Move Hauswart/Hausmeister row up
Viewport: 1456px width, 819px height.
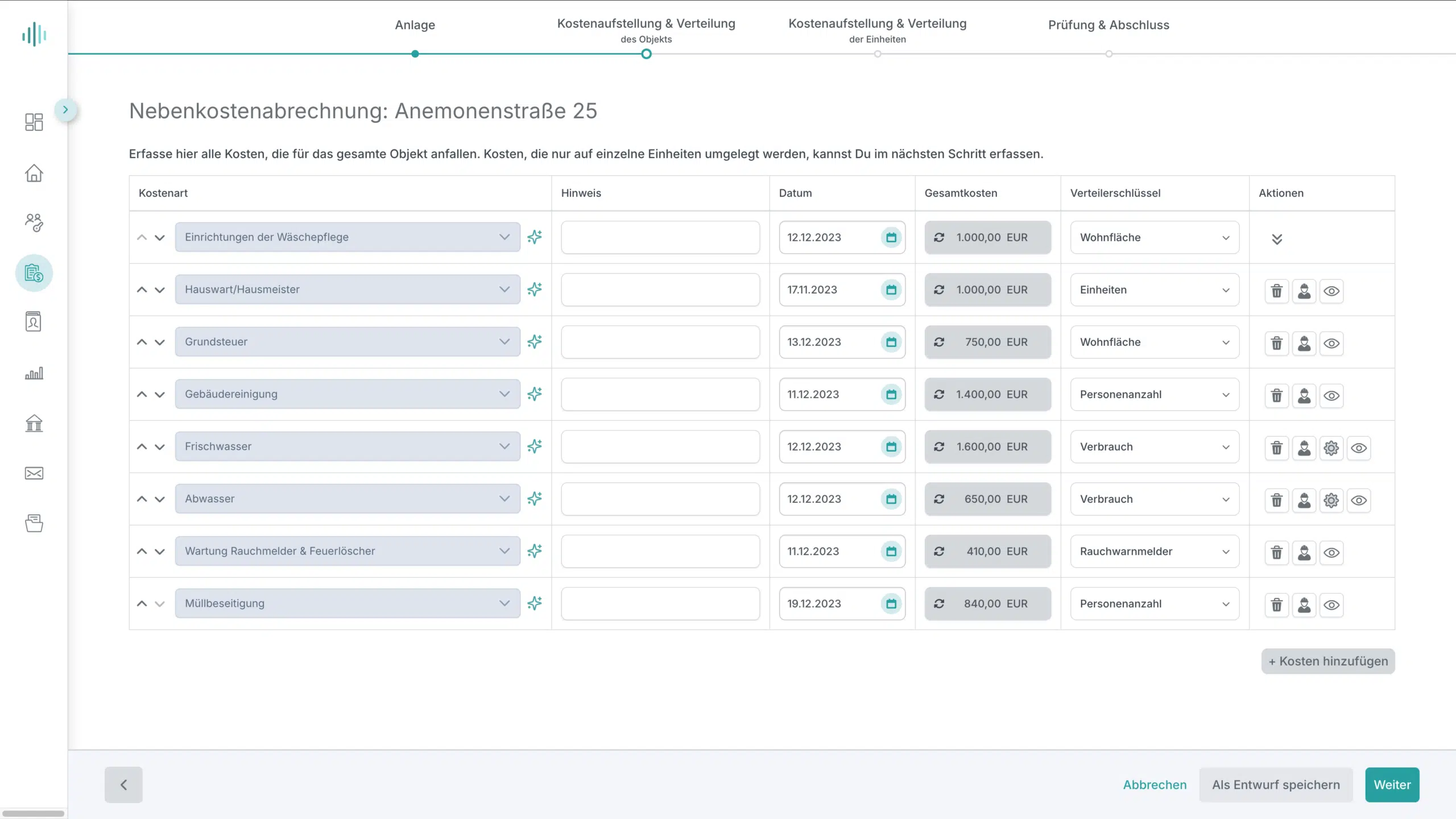(142, 289)
